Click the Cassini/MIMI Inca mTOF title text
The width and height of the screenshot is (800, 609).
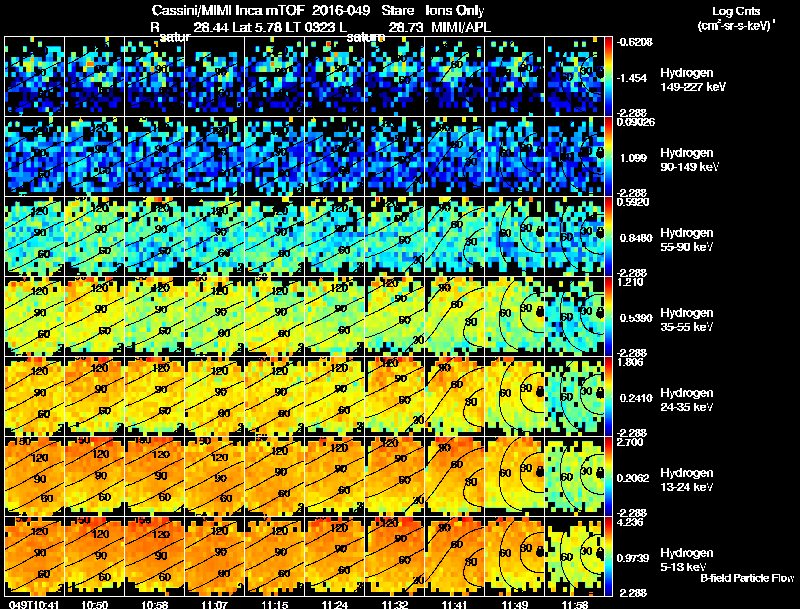click(228, 10)
